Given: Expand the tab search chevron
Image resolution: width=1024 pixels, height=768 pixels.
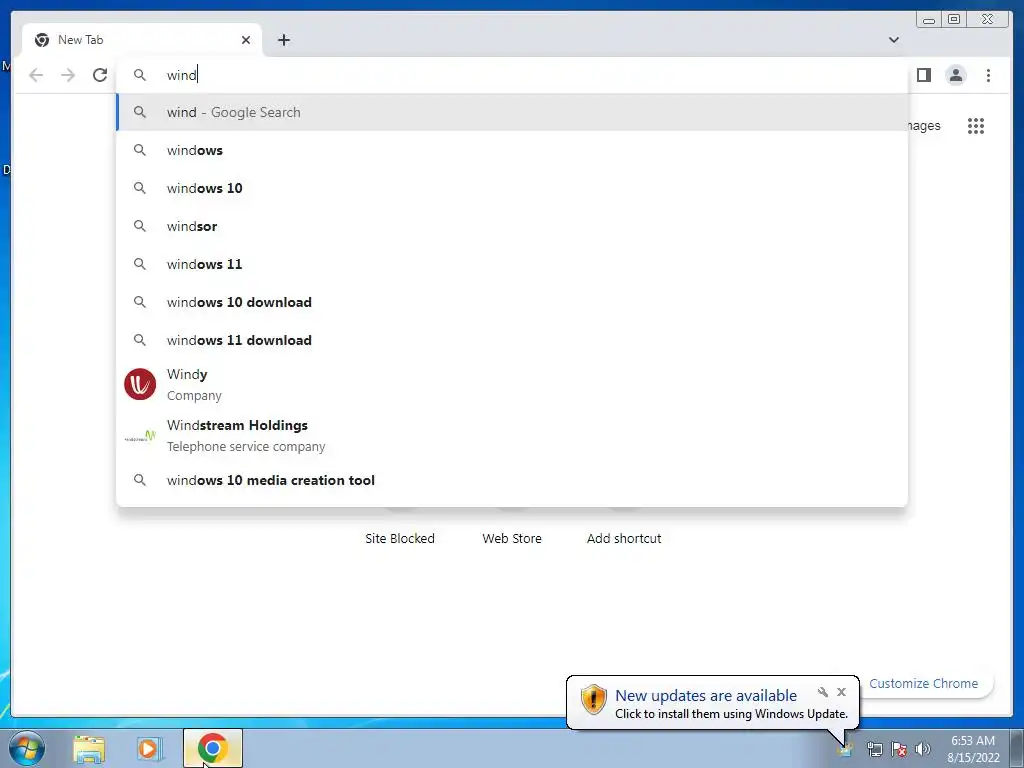Looking at the screenshot, I should (894, 40).
